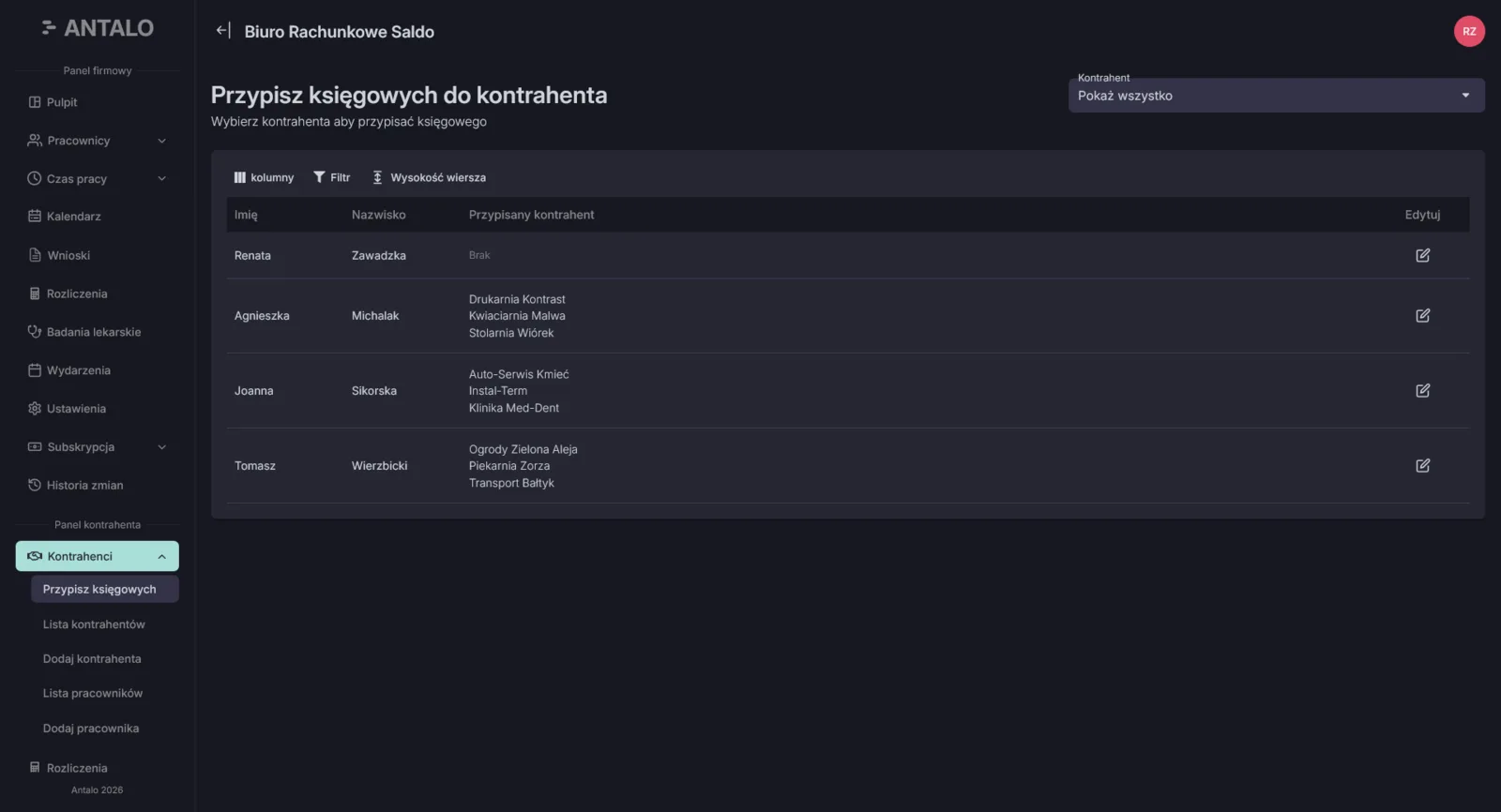Image resolution: width=1501 pixels, height=812 pixels.
Task: Edit assignments for Joanna Sikorska
Action: (1422, 391)
